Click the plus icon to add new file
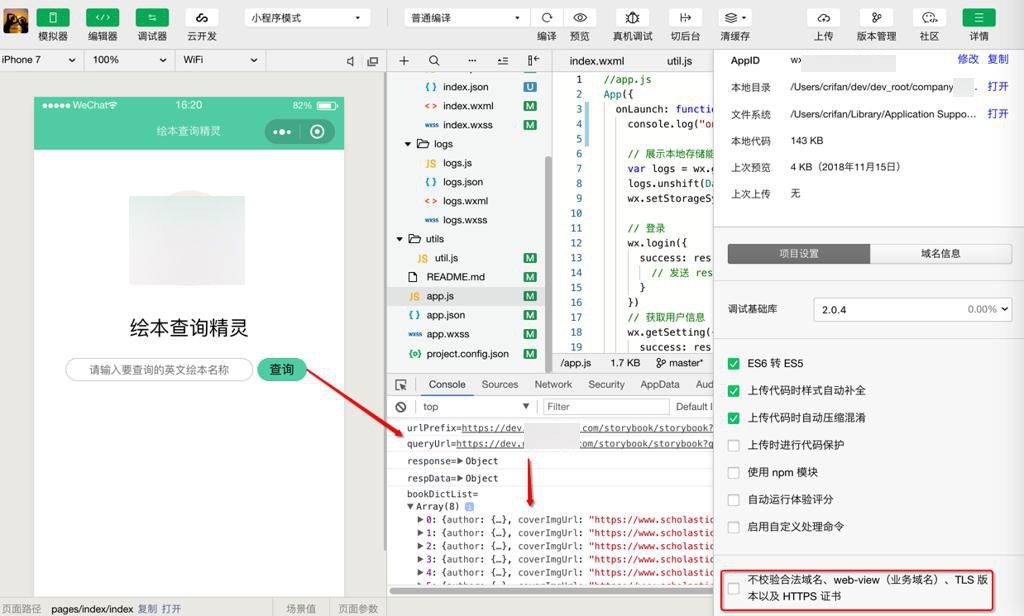Screen dimensions: 1024x616 coord(404,61)
